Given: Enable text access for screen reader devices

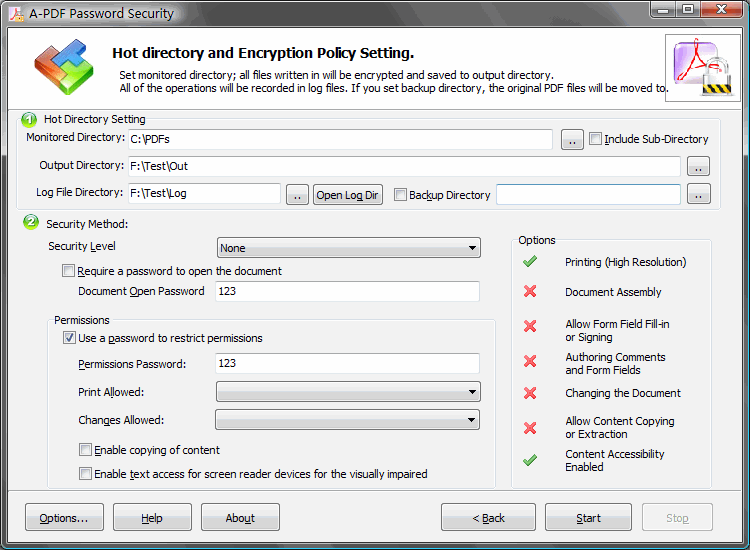Looking at the screenshot, I should coord(85,473).
